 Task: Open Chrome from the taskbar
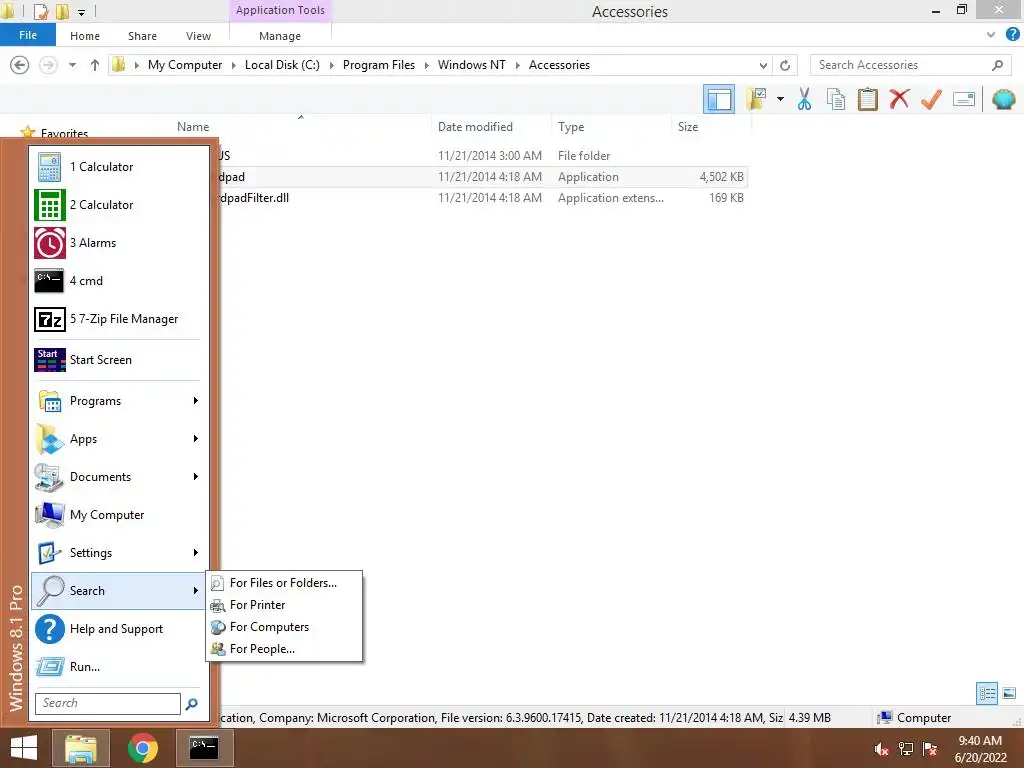[143, 748]
